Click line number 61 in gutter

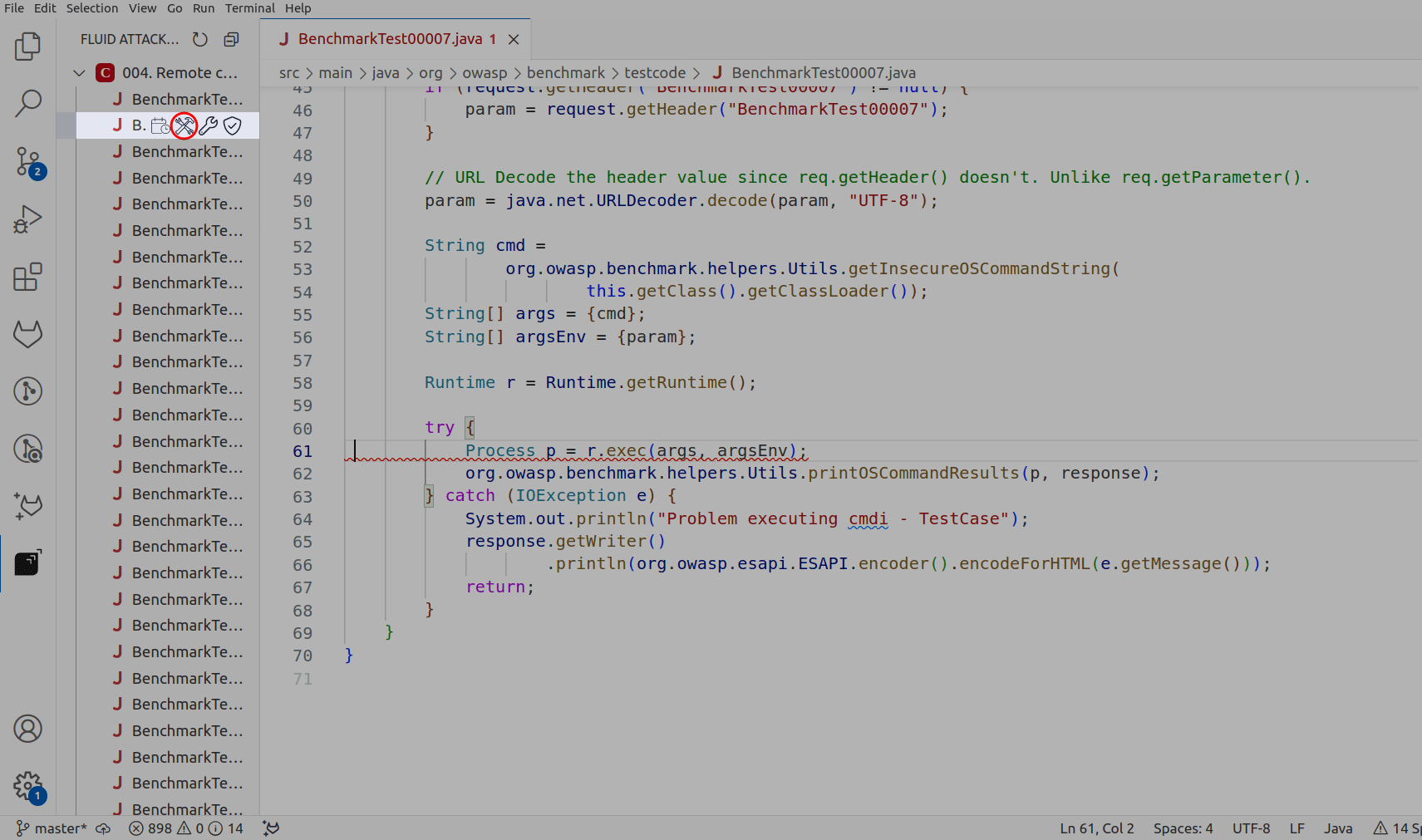pos(303,451)
